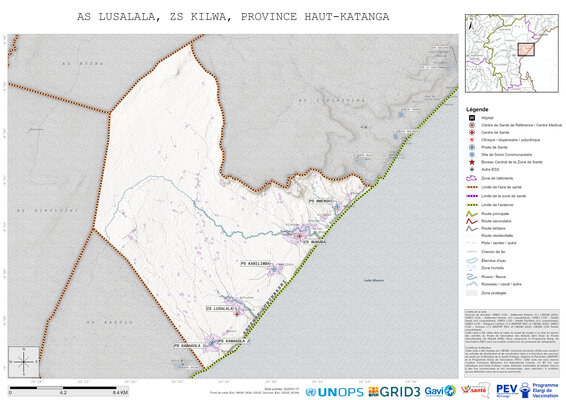Click the Lake Mweru label

374,281
